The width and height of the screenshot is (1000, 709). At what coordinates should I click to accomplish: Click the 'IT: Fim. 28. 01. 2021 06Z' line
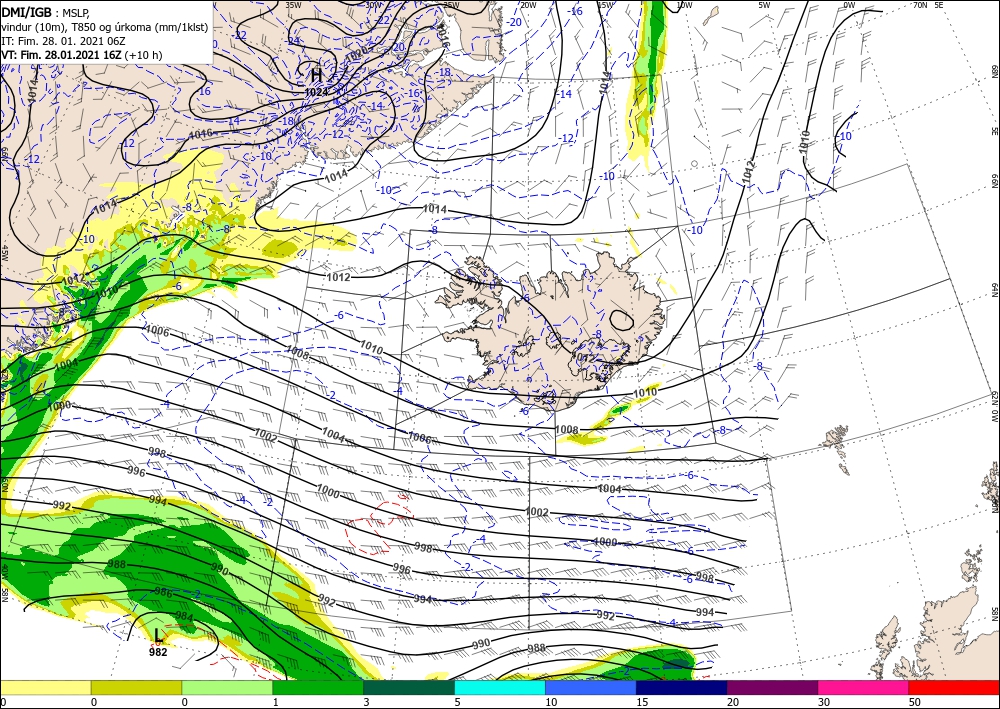[62, 41]
